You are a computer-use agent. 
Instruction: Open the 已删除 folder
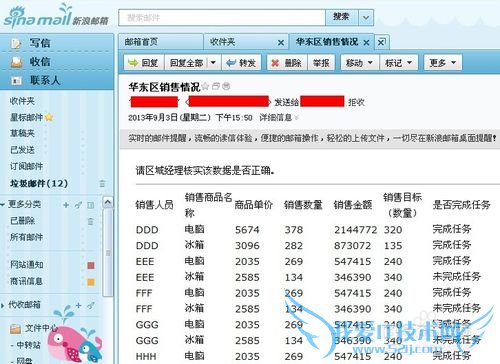[x=22, y=221]
